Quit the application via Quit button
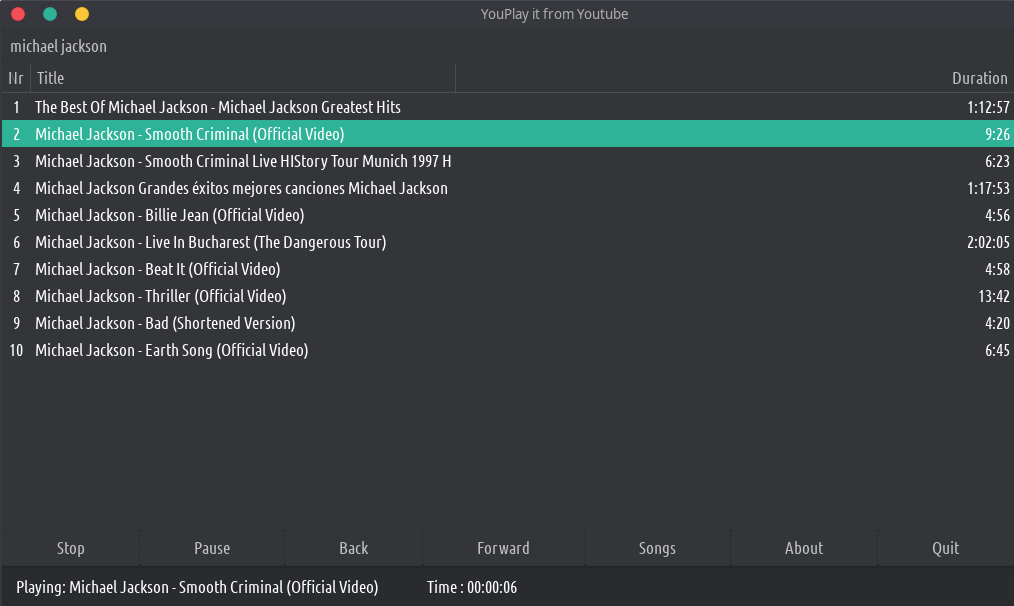This screenshot has height=606, width=1014. coord(945,548)
